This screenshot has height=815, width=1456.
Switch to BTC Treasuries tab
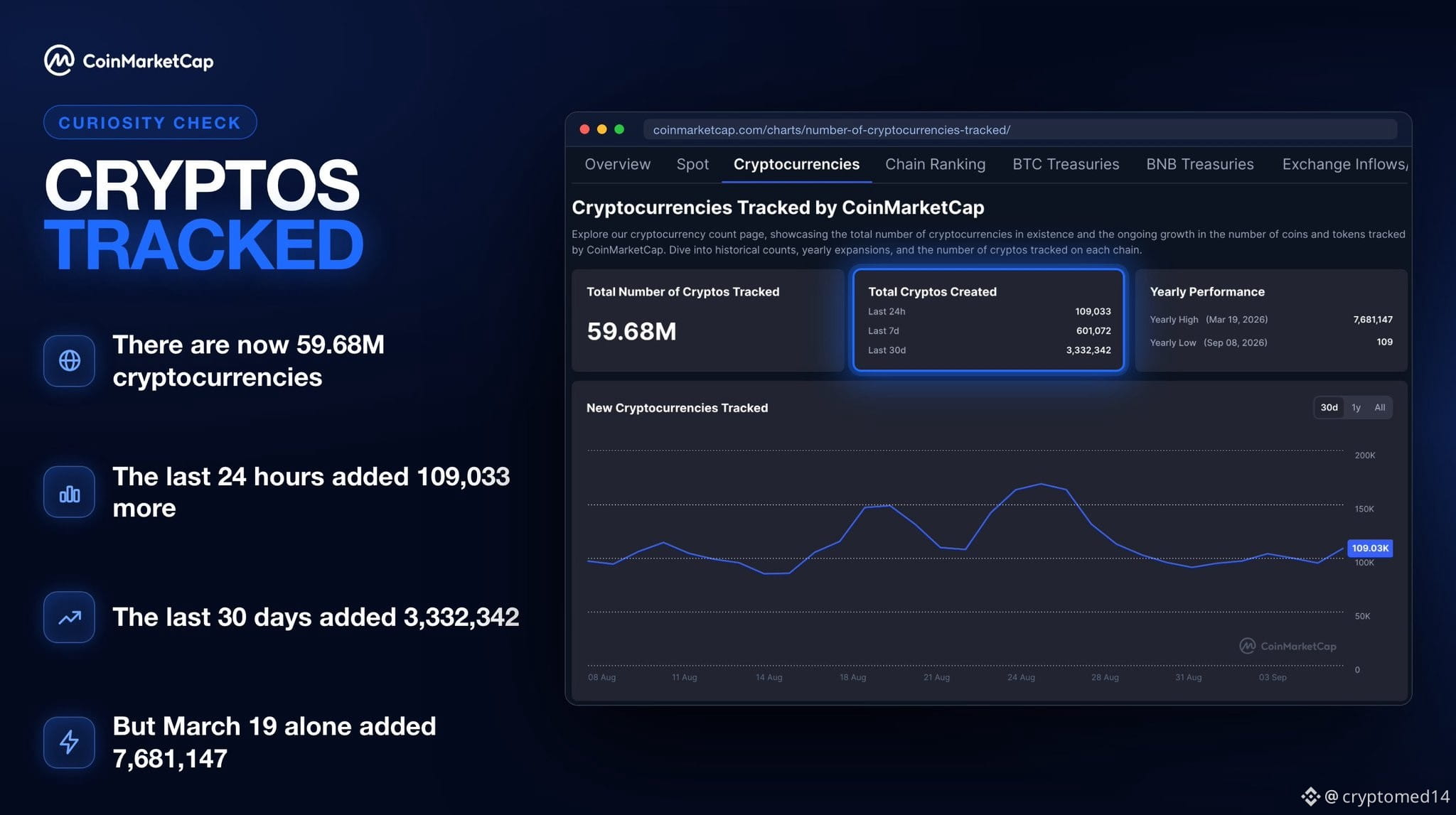tap(1066, 164)
